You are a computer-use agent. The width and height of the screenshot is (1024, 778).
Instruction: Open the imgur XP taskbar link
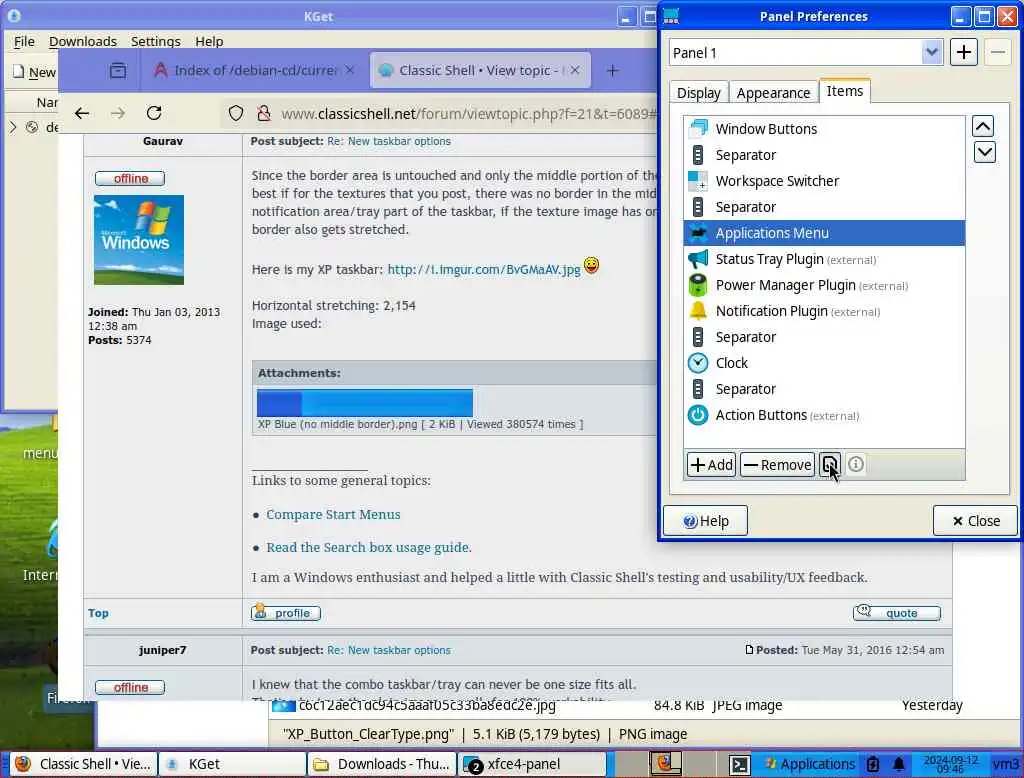[x=484, y=270]
